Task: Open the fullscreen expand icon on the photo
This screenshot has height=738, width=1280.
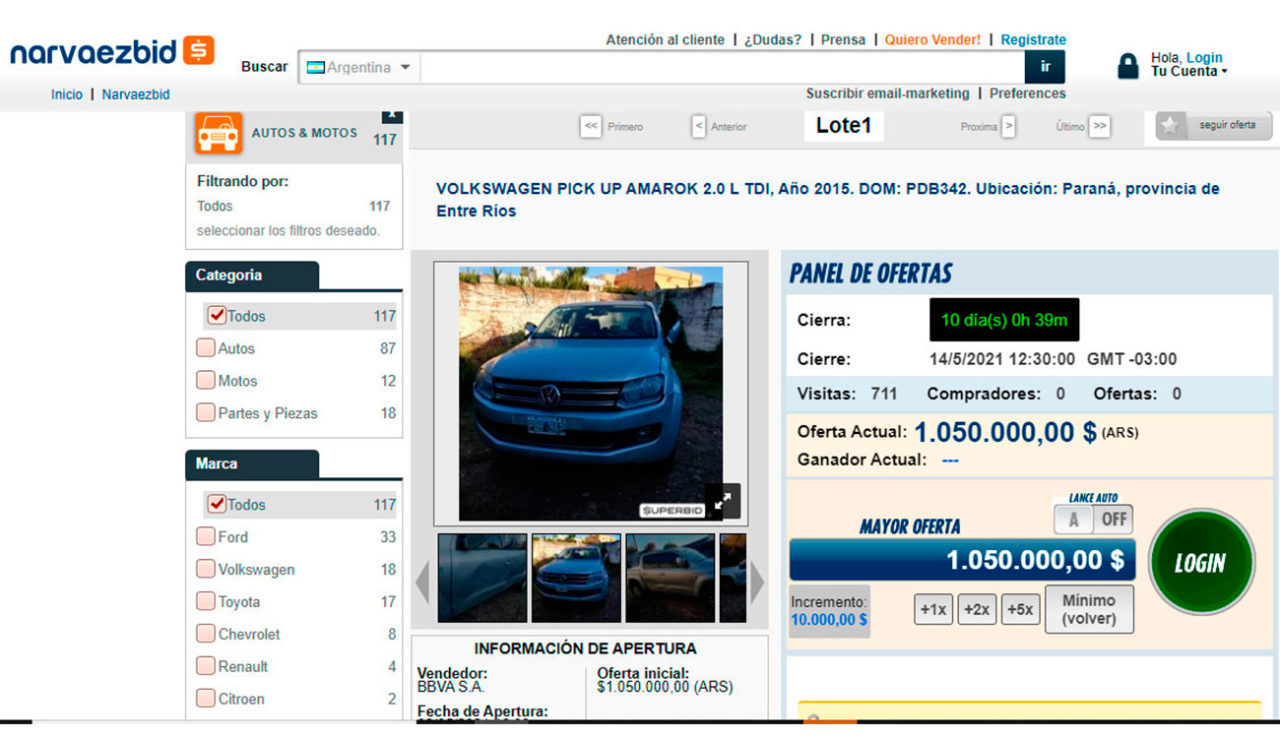Action: pyautogui.click(x=723, y=500)
